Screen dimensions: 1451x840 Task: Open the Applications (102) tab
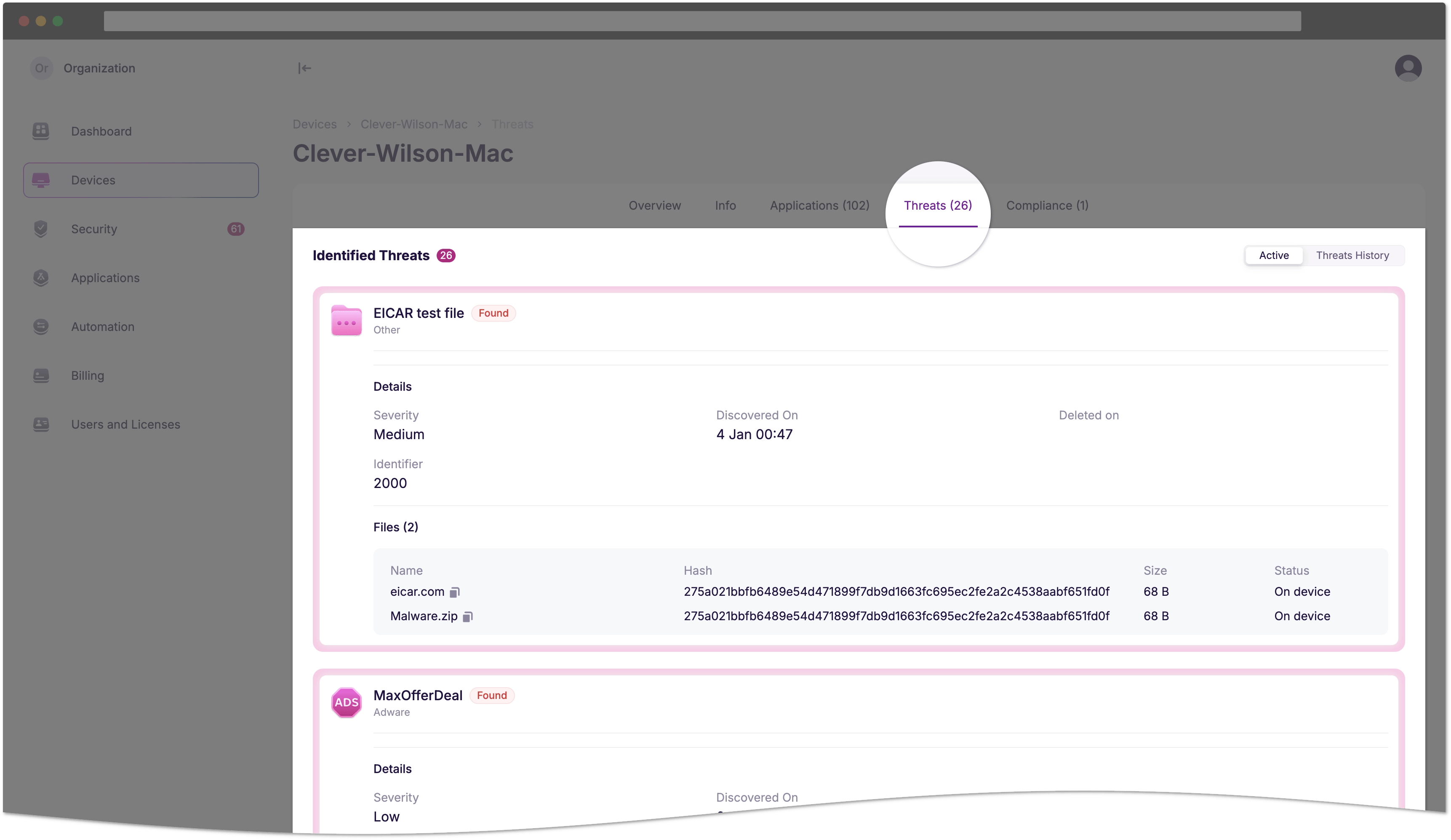click(x=819, y=205)
